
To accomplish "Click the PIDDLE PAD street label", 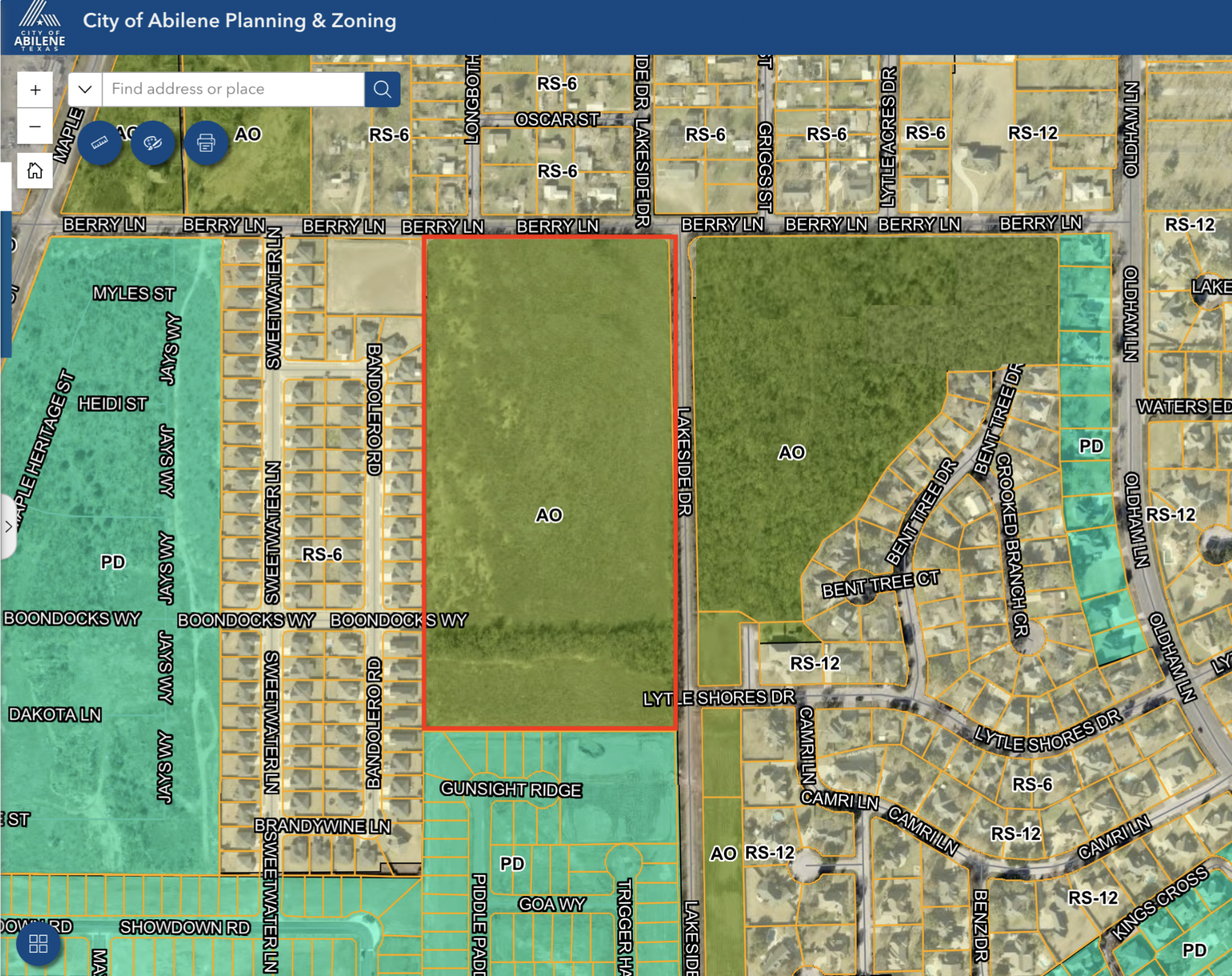I will (478, 924).
